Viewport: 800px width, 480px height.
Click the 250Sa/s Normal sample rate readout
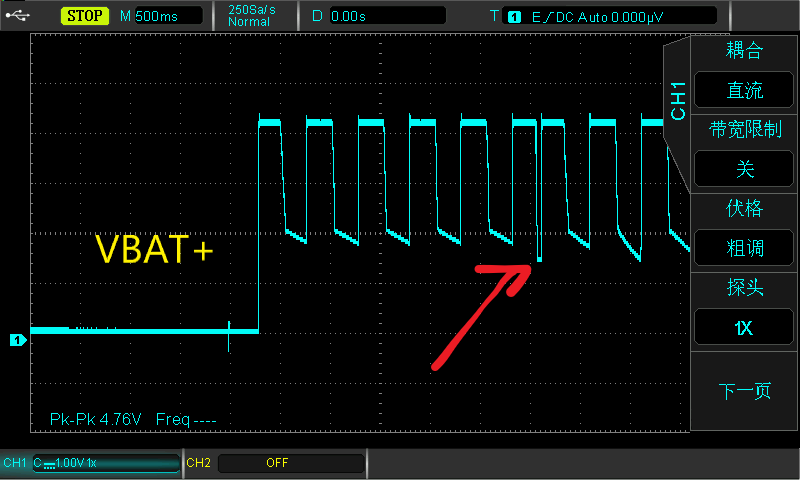[252, 16]
